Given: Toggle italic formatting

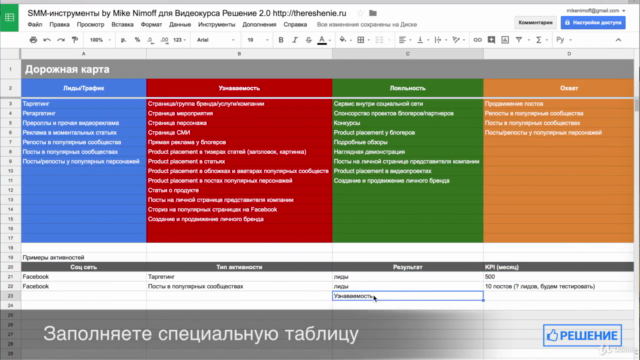Looking at the screenshot, I should point(295,40).
